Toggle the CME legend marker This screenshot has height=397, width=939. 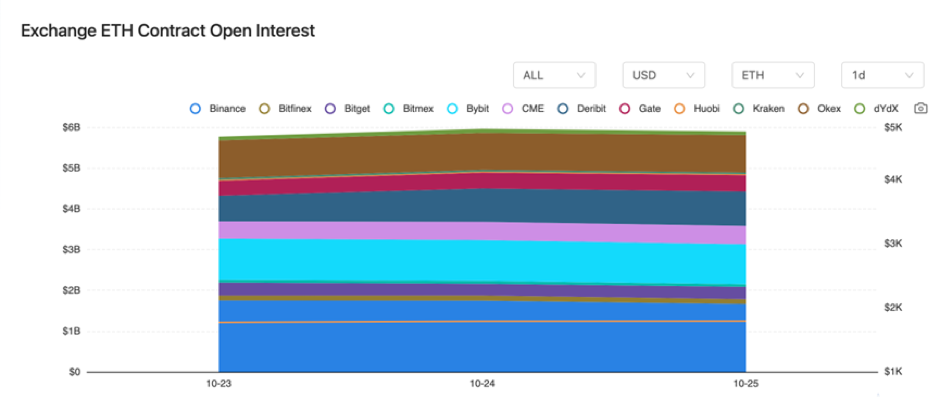(507, 109)
